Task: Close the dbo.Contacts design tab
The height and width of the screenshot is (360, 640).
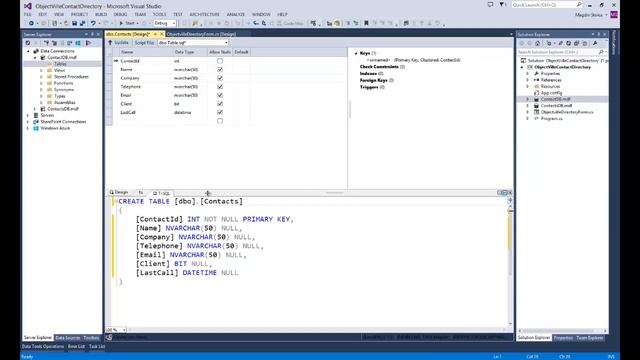Action: click(x=162, y=34)
